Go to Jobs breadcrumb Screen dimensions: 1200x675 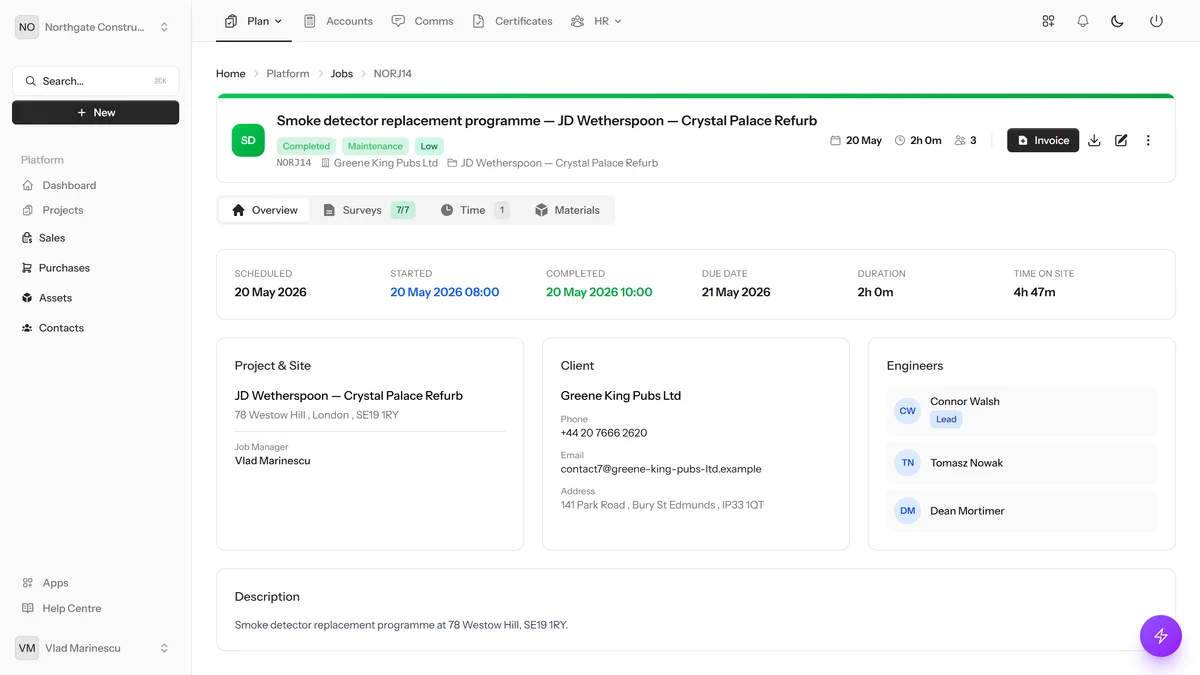(342, 74)
